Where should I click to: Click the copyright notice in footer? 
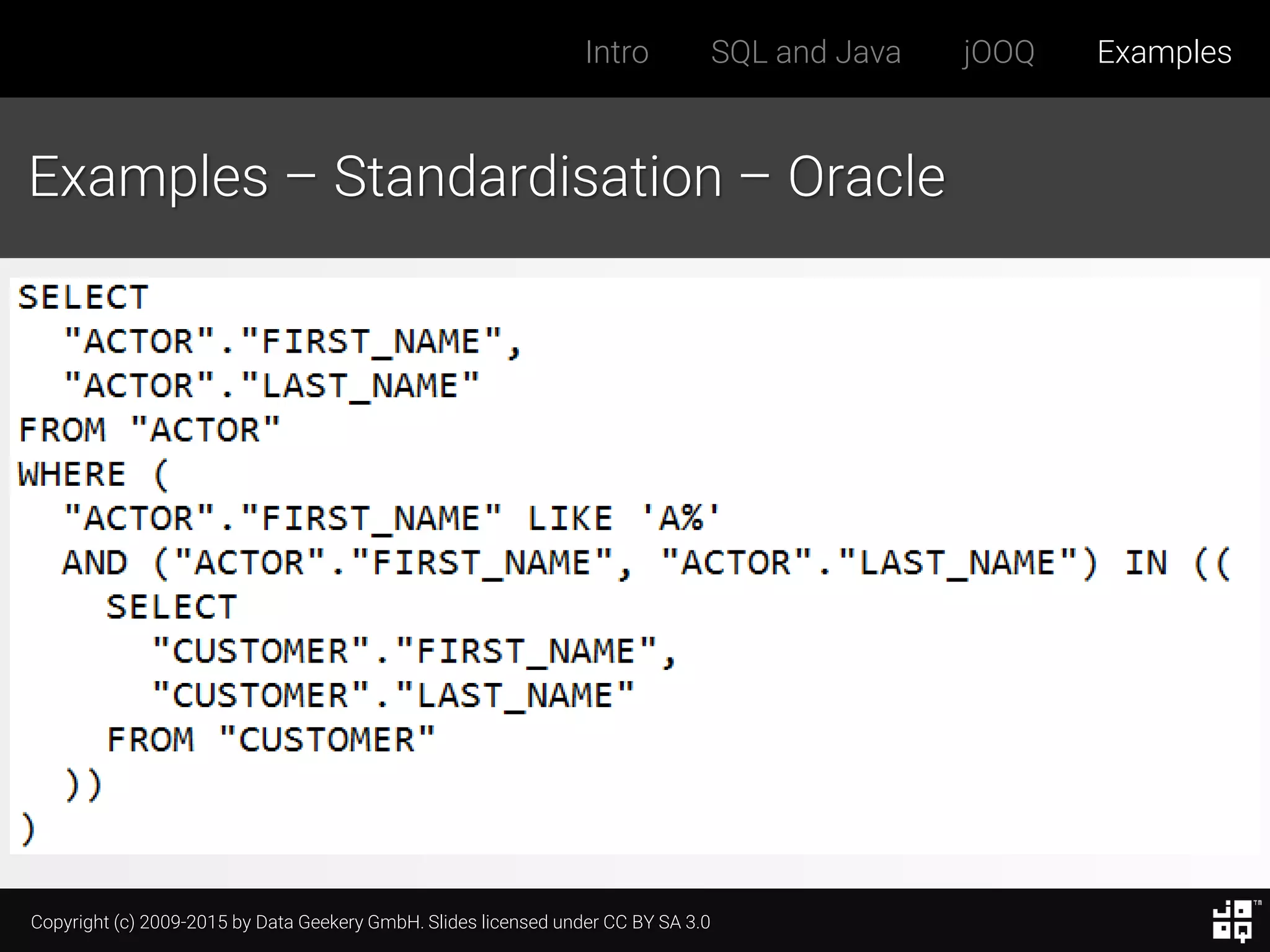click(x=370, y=922)
